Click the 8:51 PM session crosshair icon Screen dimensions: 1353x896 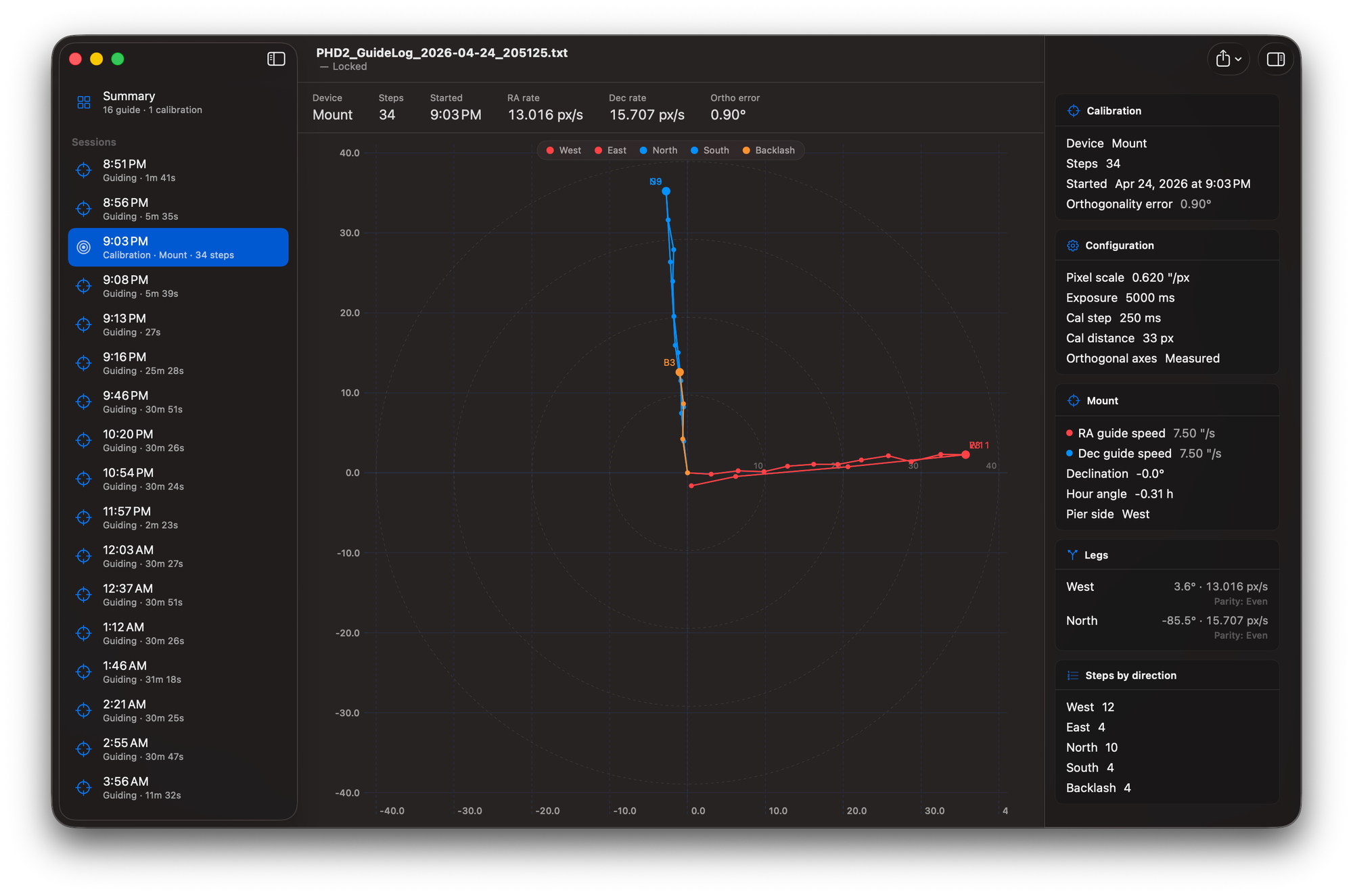point(84,170)
